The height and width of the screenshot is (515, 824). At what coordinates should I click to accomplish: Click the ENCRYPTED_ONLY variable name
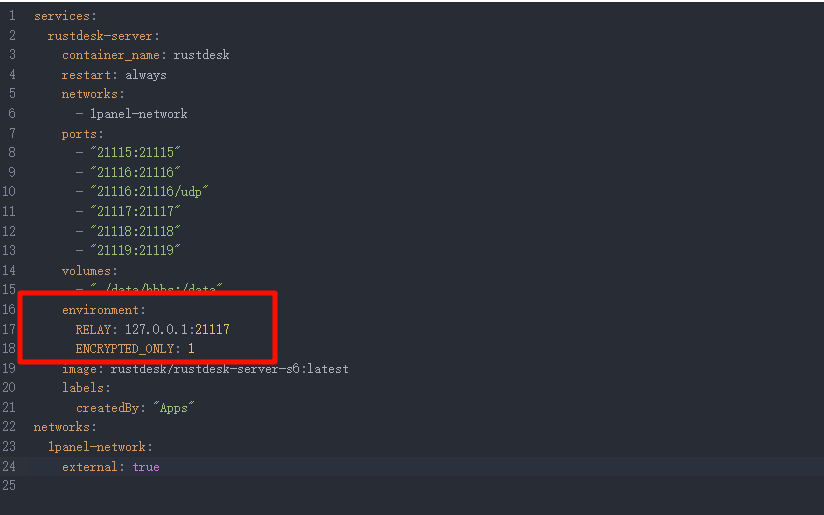click(125, 349)
